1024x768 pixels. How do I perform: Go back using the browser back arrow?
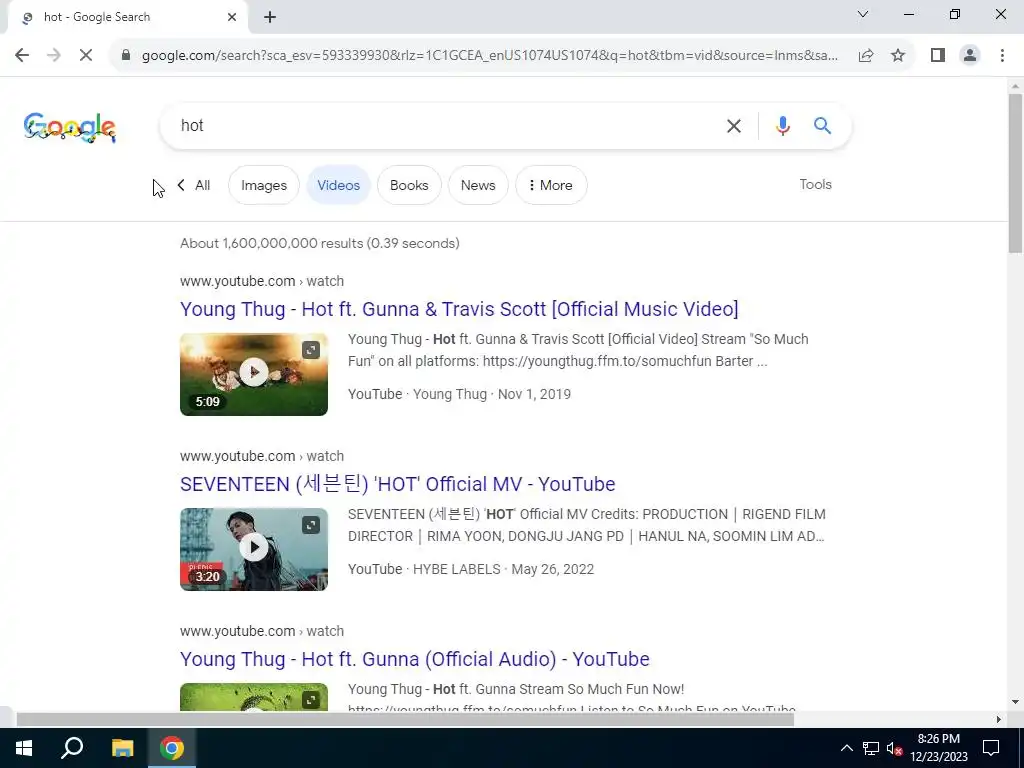[22, 56]
